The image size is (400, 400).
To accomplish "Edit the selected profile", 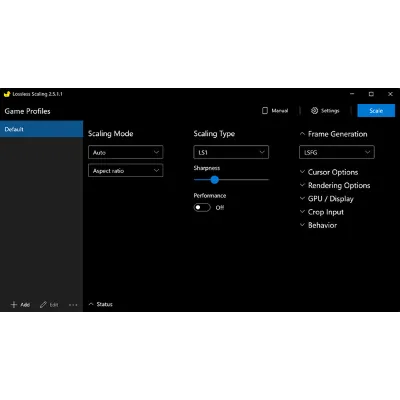I will (49, 305).
